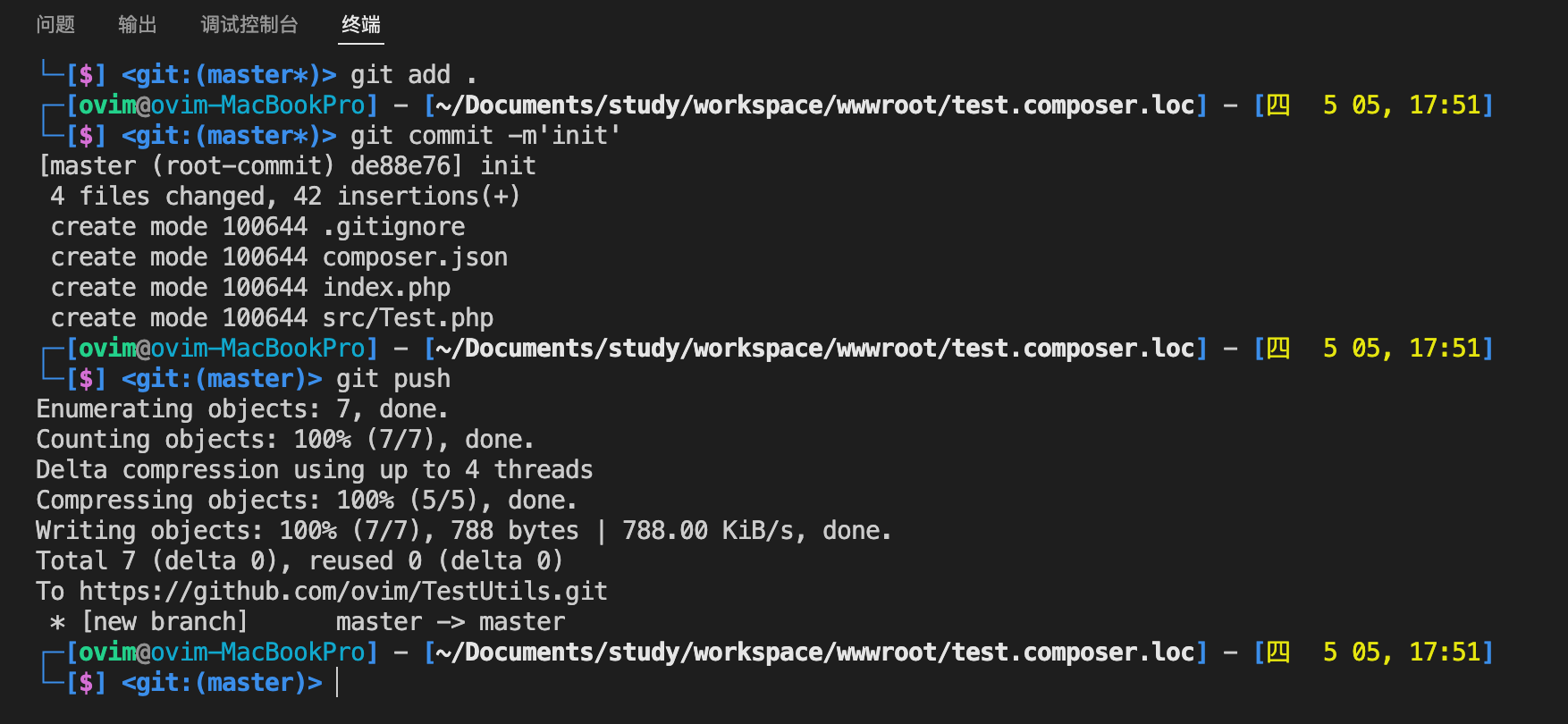The image size is (1568, 724).
Task: Click the 'git add .' command text
Action: click(x=413, y=75)
